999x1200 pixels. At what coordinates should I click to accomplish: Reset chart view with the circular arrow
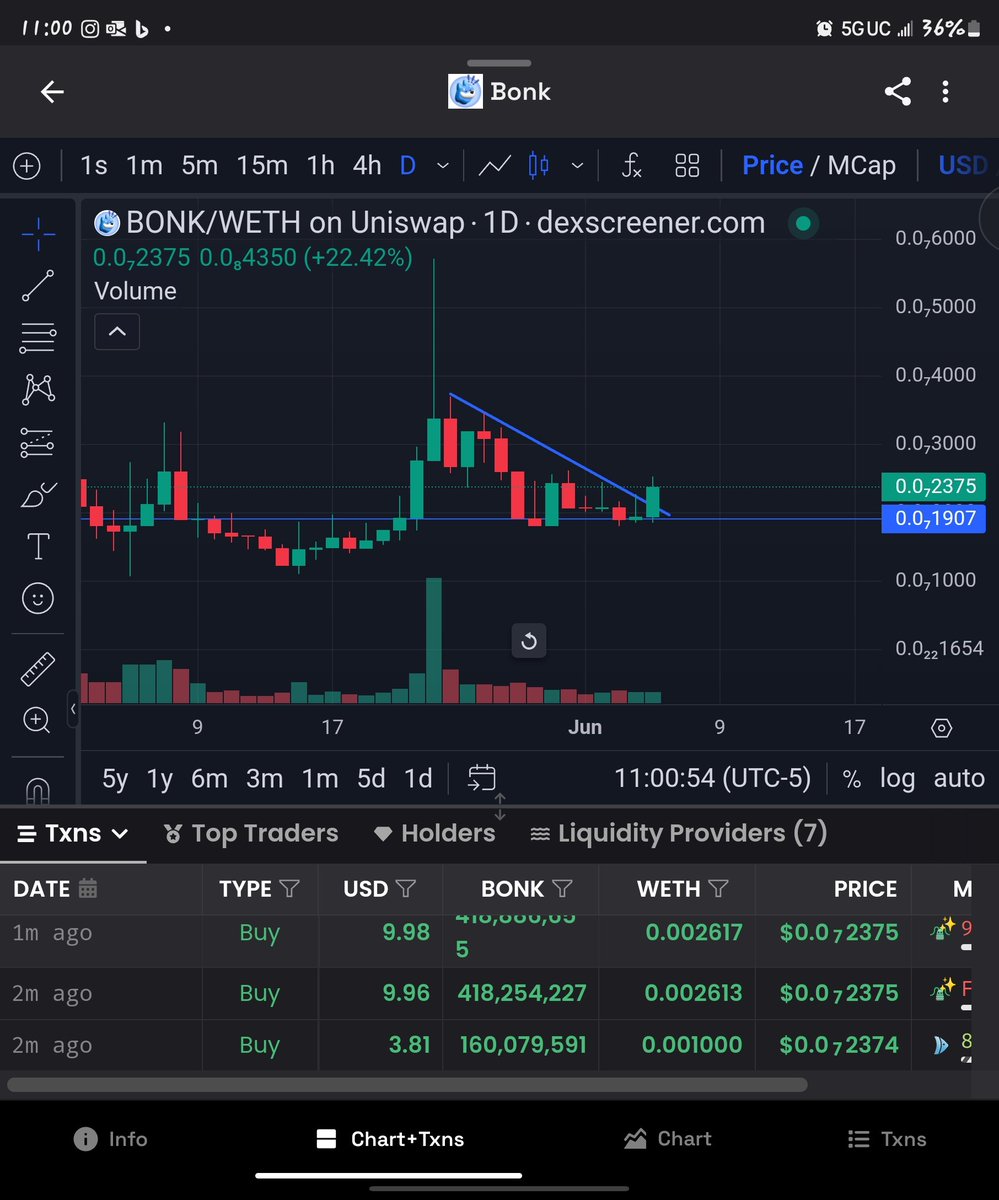(529, 641)
